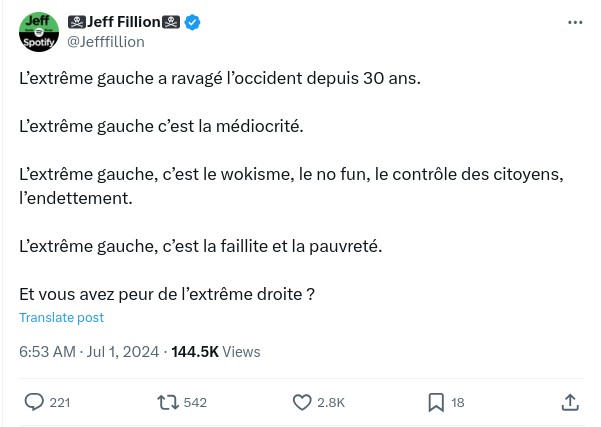Bookmark this post with the bookmark icon
The width and height of the screenshot is (601, 427).
tap(436, 402)
